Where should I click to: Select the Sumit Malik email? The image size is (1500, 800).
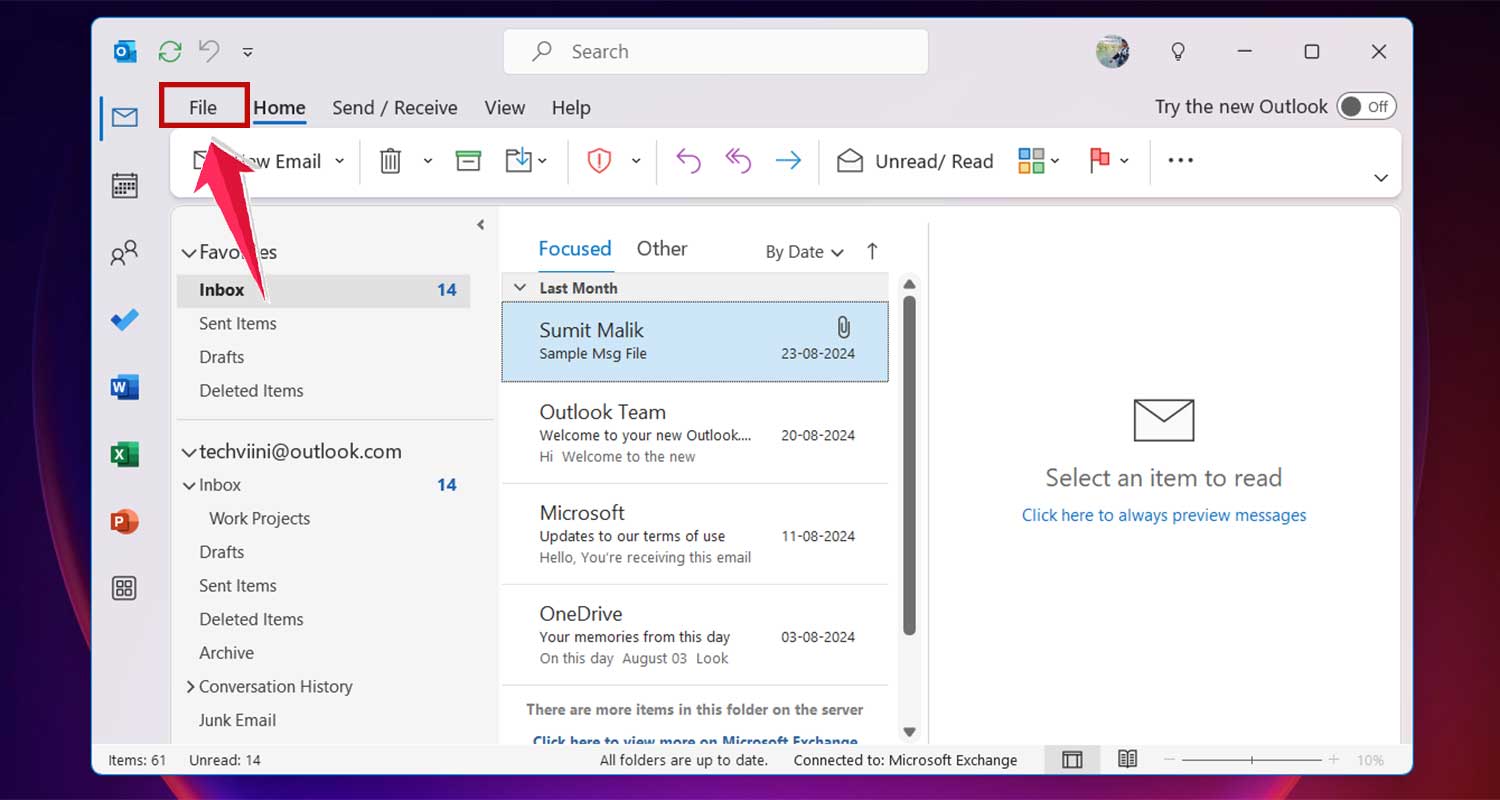[x=694, y=341]
